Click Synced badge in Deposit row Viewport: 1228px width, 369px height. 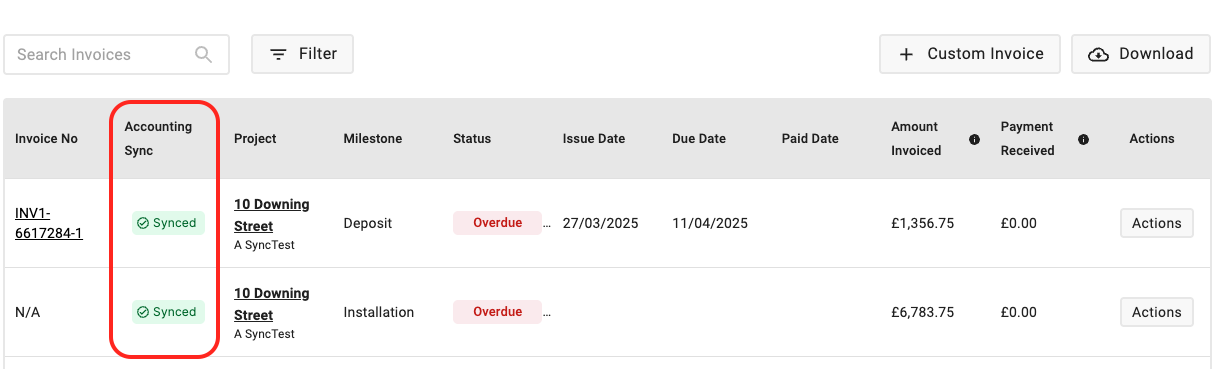pos(168,223)
